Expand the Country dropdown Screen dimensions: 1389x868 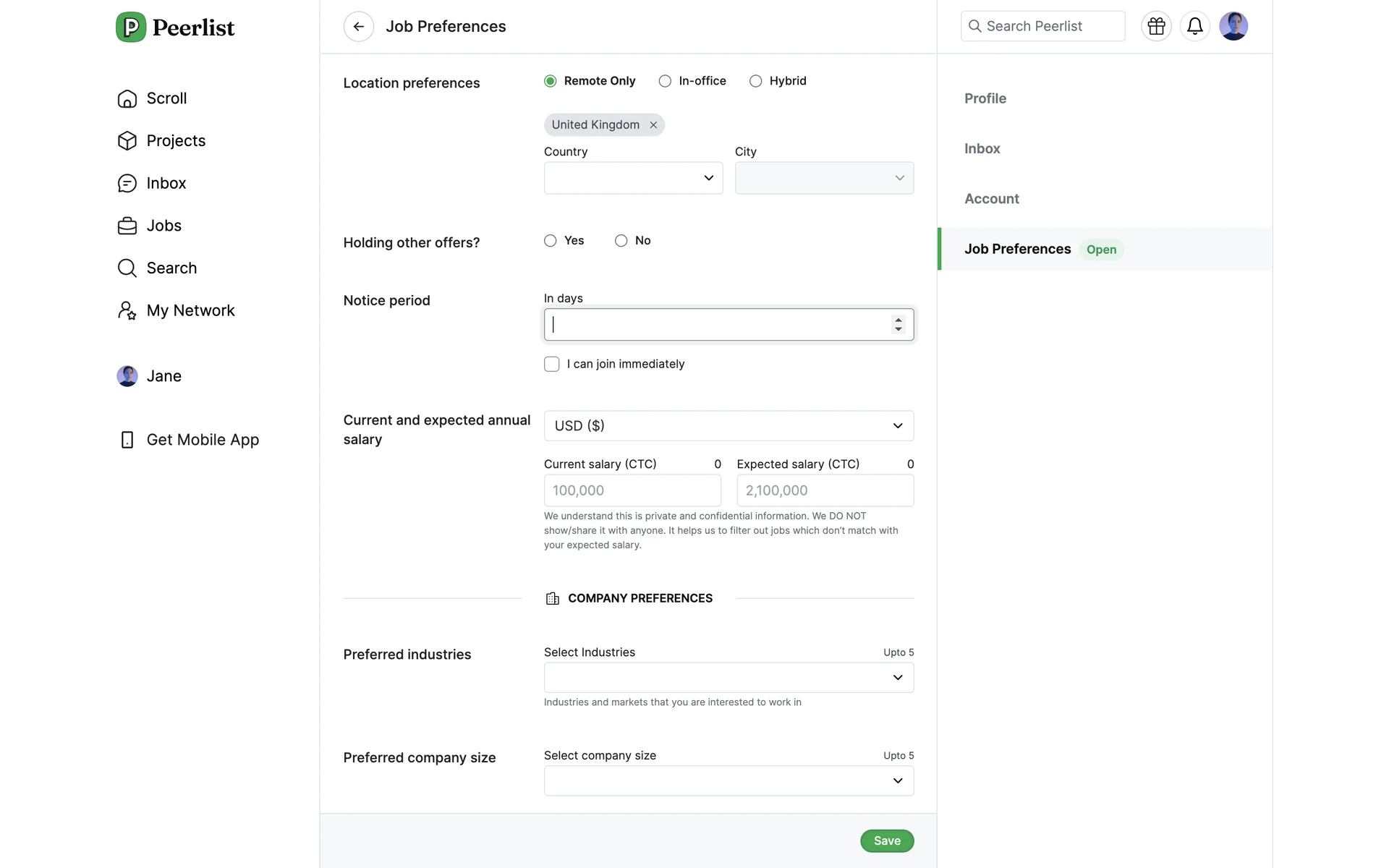click(x=633, y=178)
